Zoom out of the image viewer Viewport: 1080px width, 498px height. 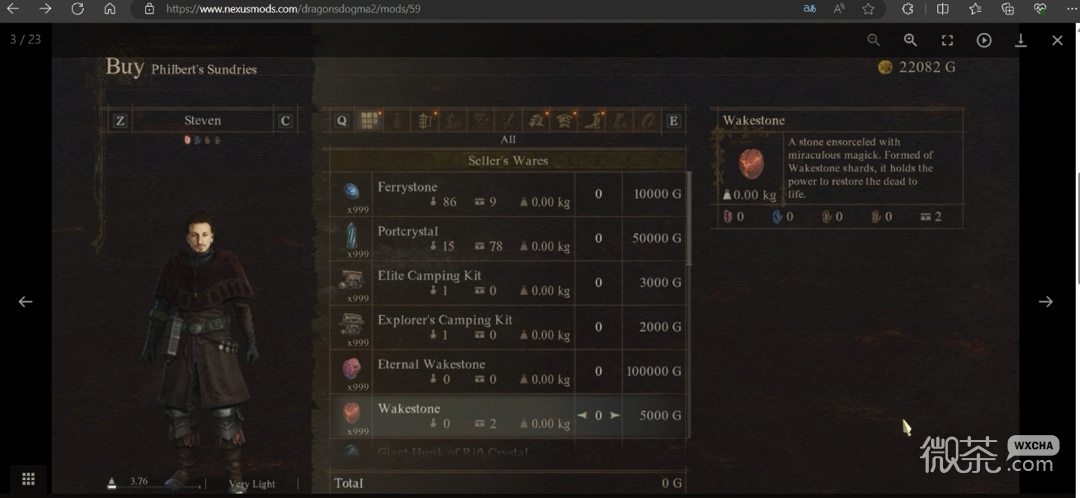(x=873, y=40)
